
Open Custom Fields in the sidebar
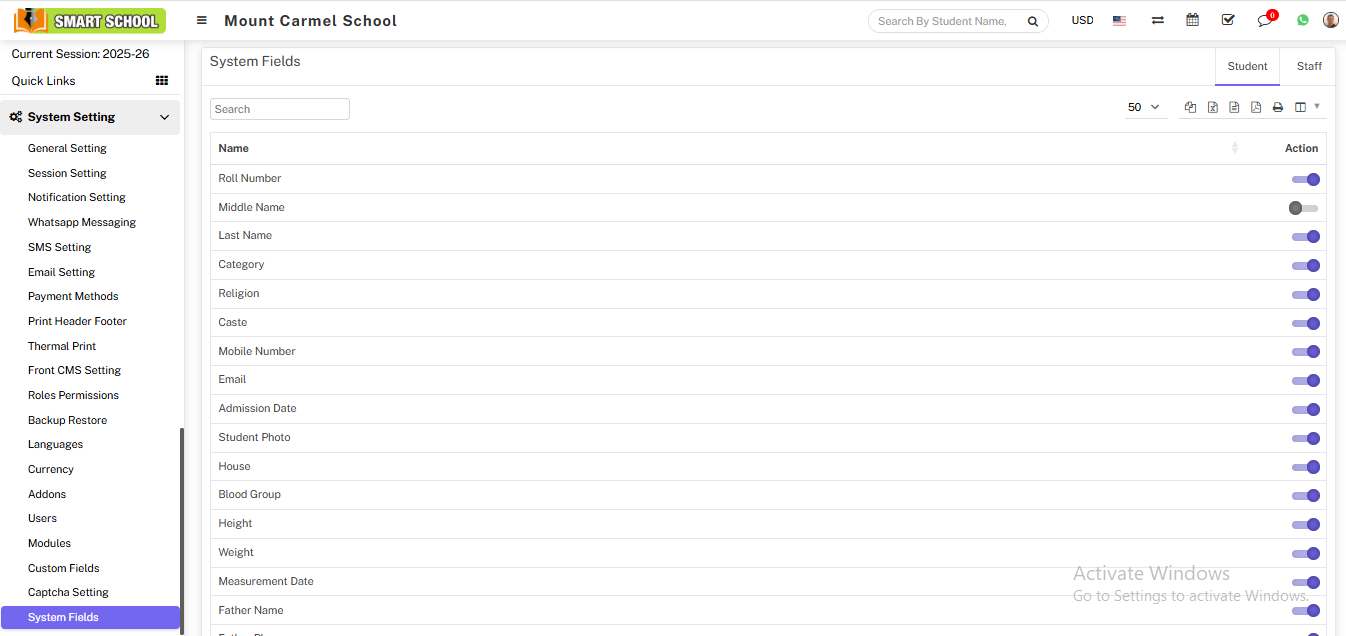pyautogui.click(x=64, y=568)
